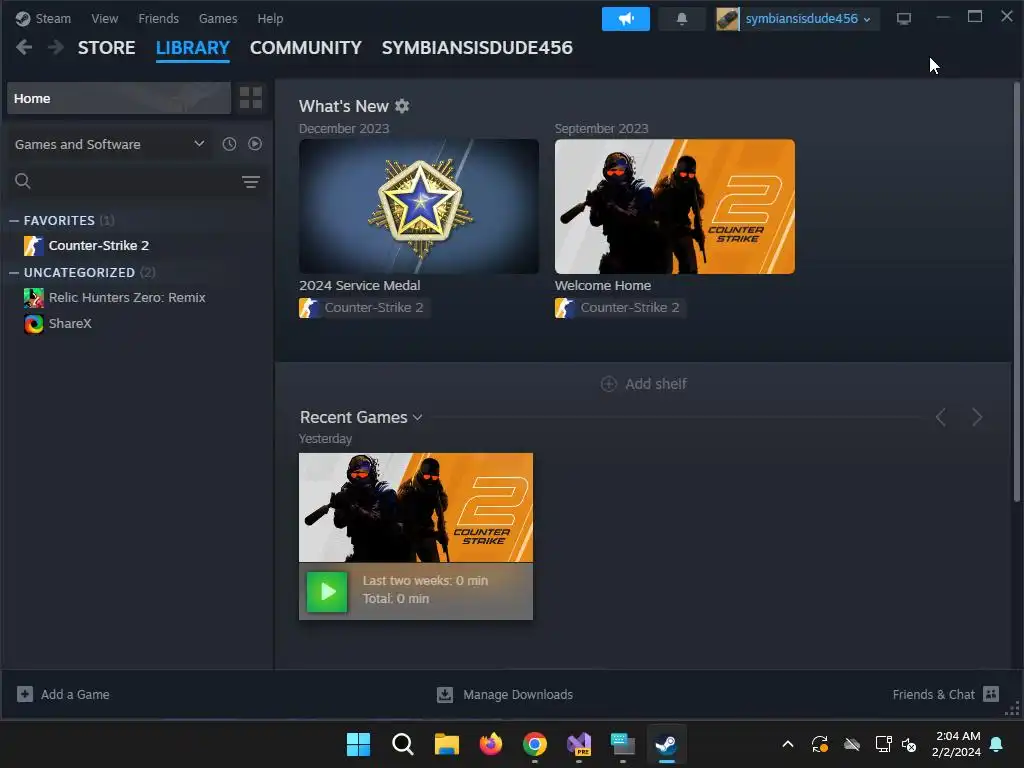Open the advanced filter options icon
Screen dimensions: 1024x768
251,182
